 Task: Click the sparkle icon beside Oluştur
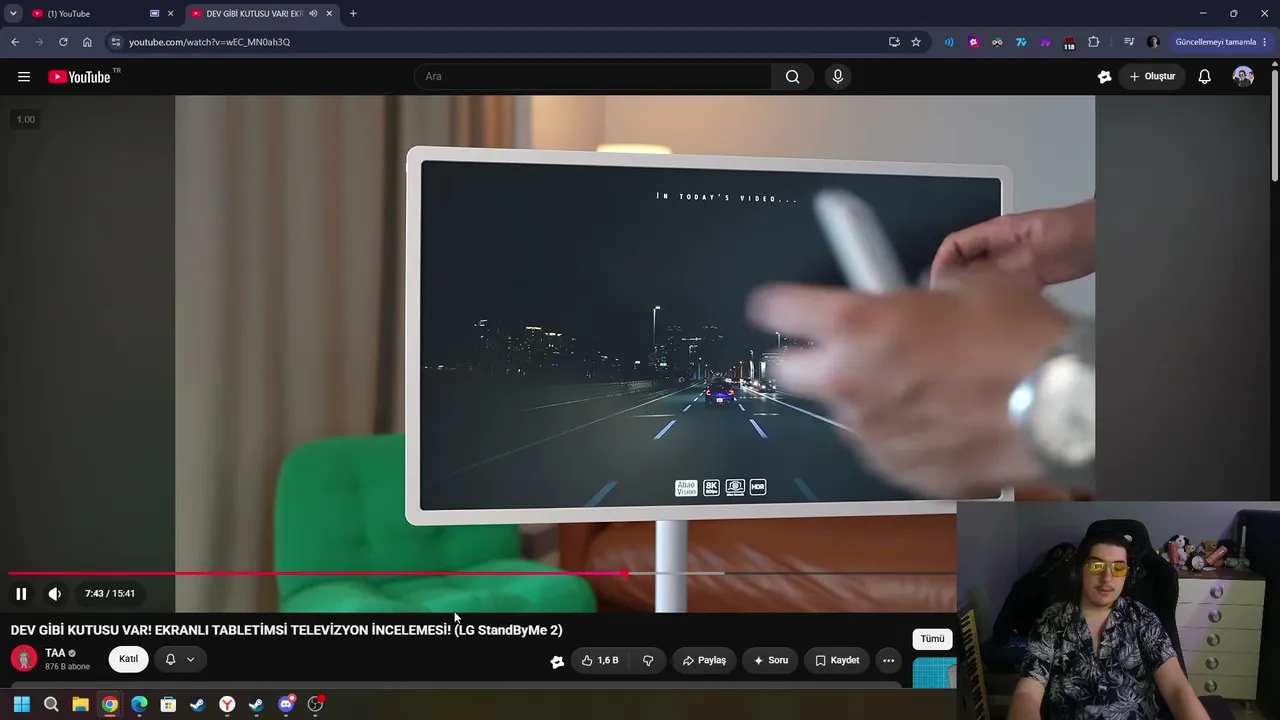click(x=1104, y=77)
